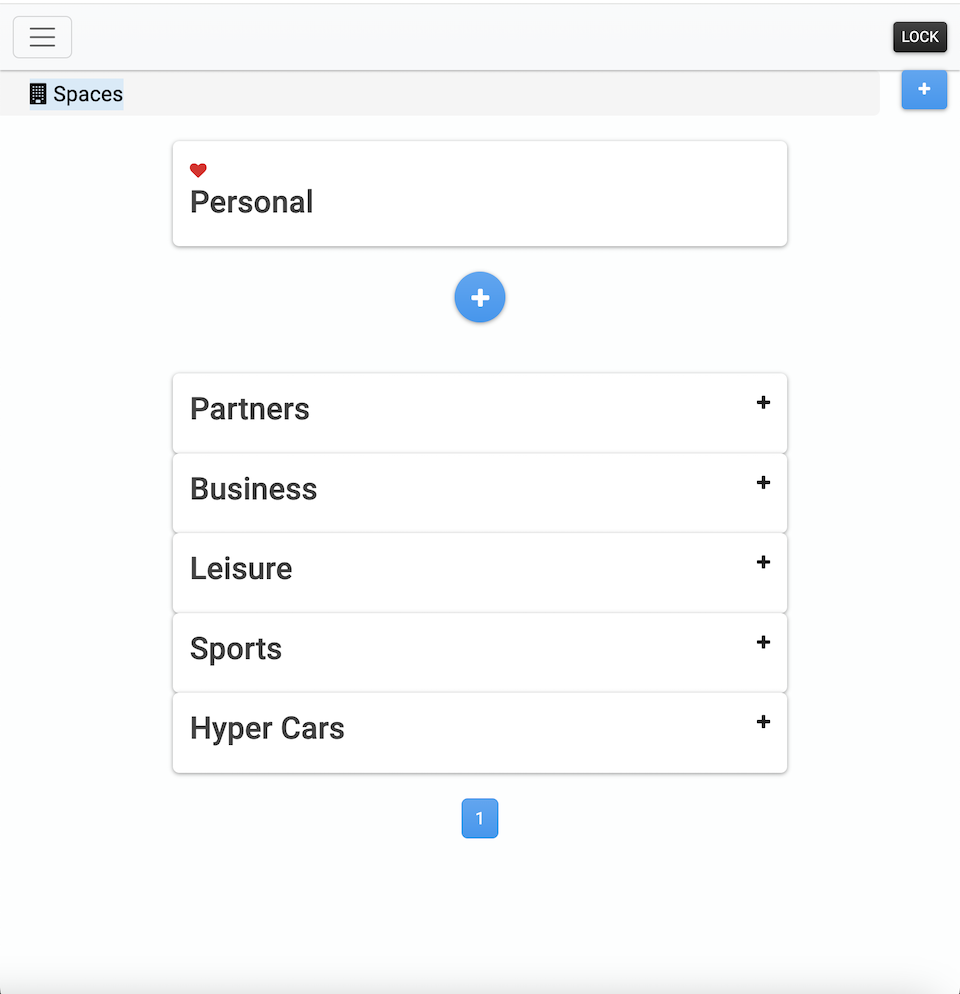
Task: Open the Hyper Cars space title
Action: click(267, 729)
